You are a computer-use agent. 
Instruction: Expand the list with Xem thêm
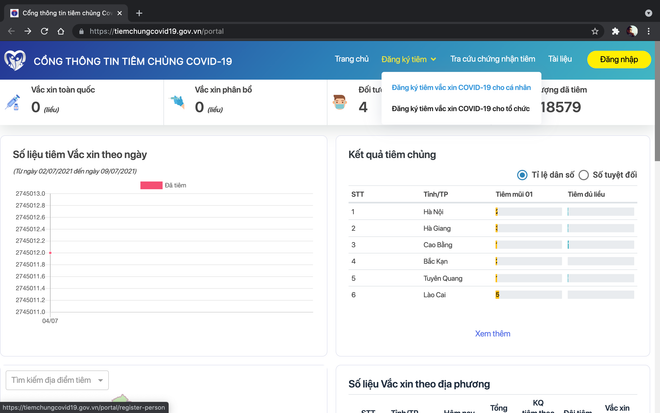(x=492, y=333)
